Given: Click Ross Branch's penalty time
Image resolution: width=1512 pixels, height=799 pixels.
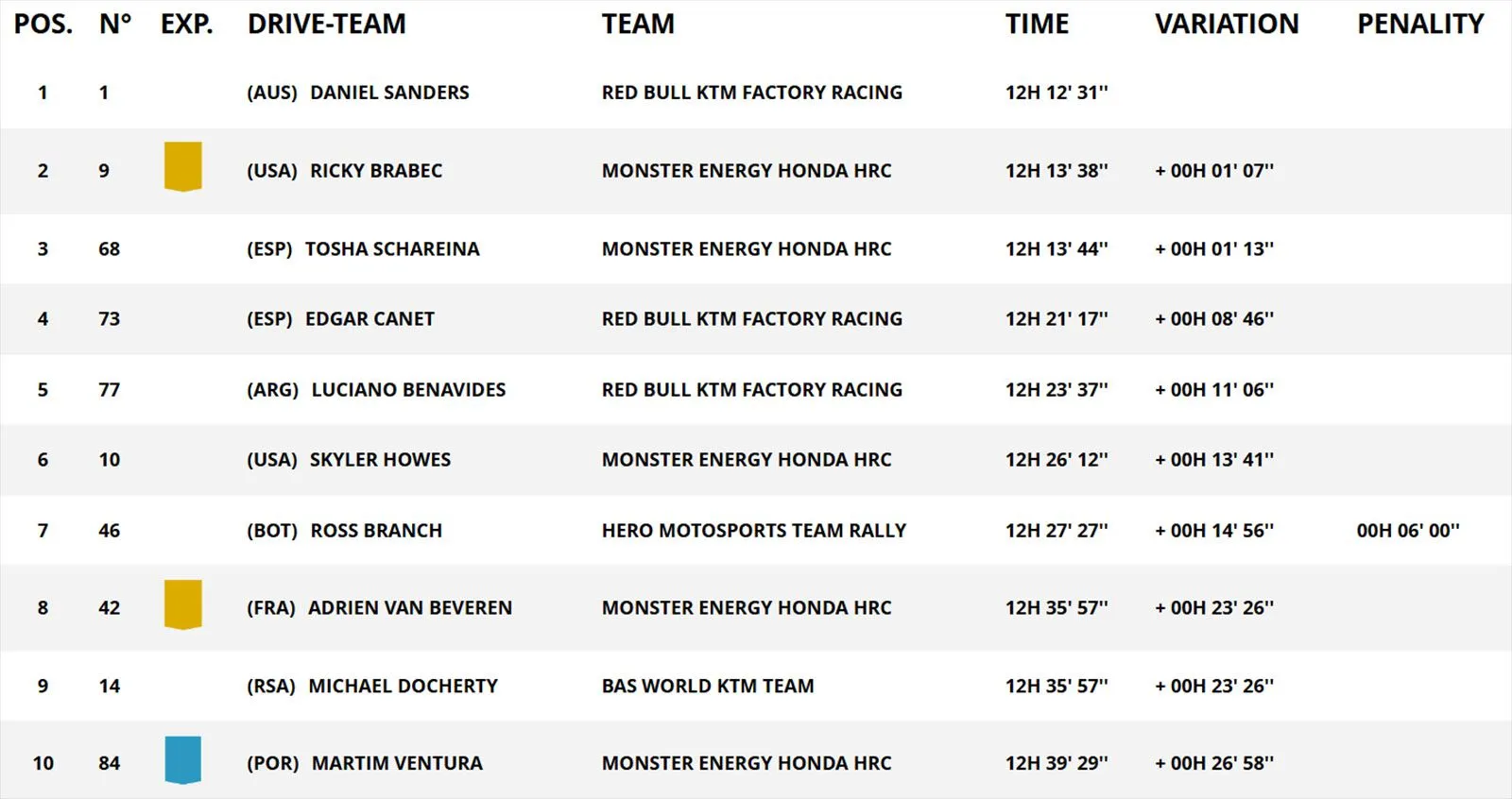Looking at the screenshot, I should [1408, 531].
